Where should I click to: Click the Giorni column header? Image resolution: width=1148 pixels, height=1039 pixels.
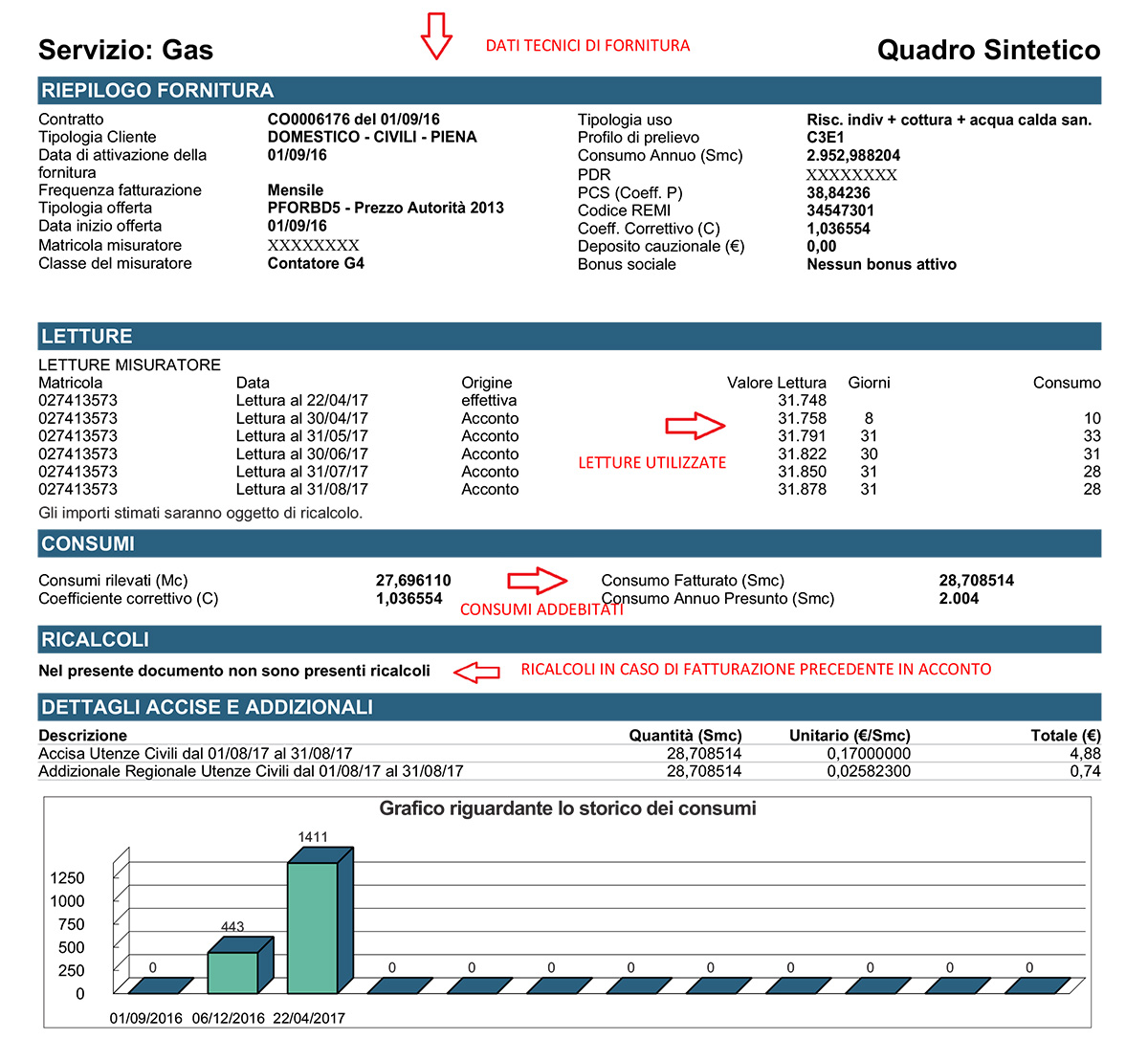pos(869,383)
